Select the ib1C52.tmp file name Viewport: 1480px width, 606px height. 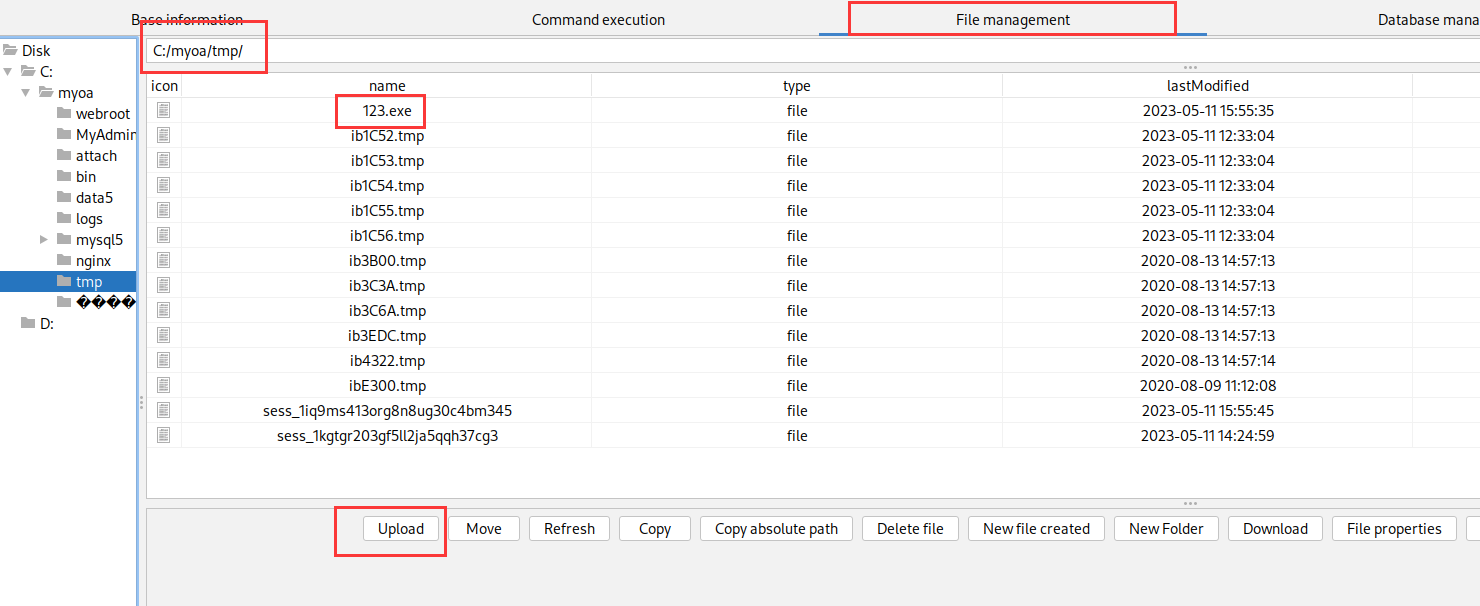(387, 136)
